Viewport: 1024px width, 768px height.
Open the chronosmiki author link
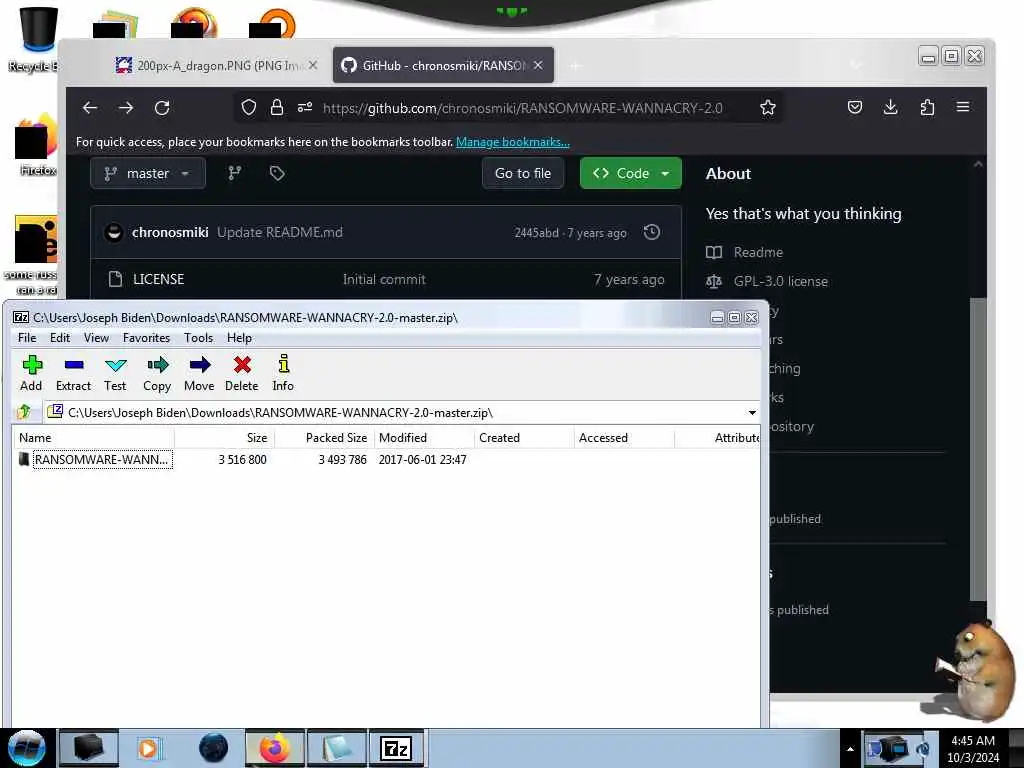[170, 232]
